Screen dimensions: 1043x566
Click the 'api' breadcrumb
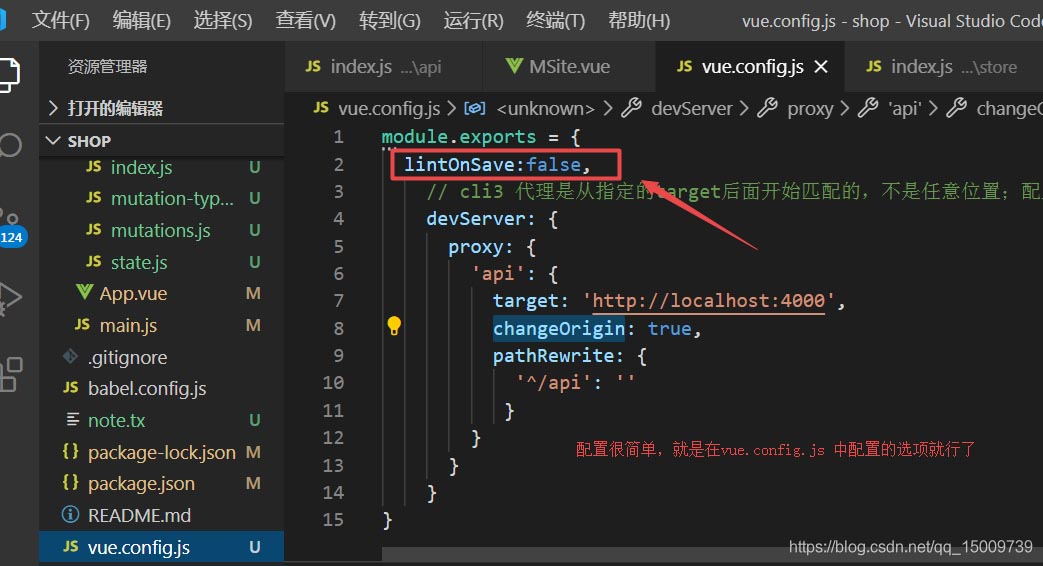[905, 108]
